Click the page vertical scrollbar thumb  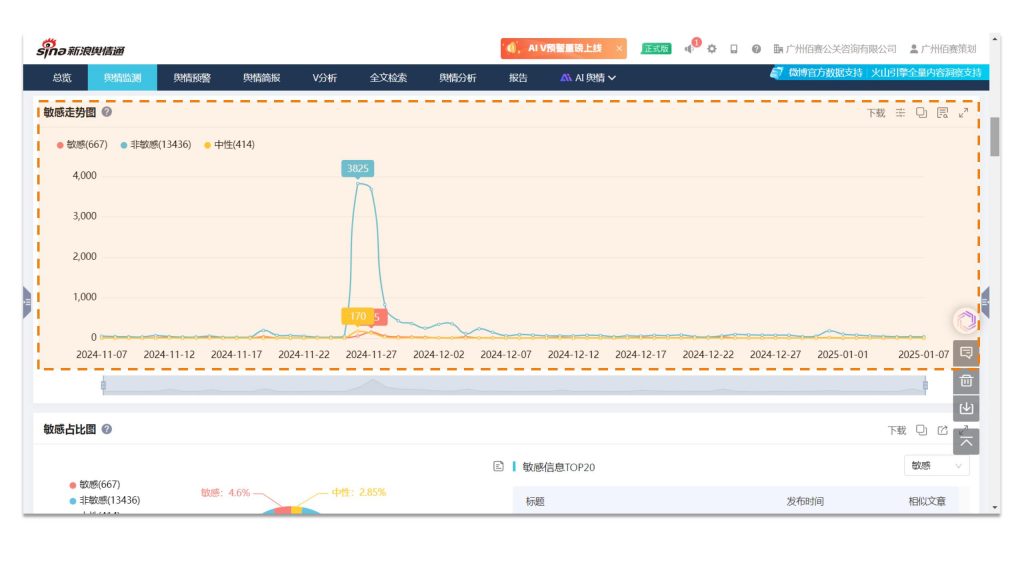[995, 136]
